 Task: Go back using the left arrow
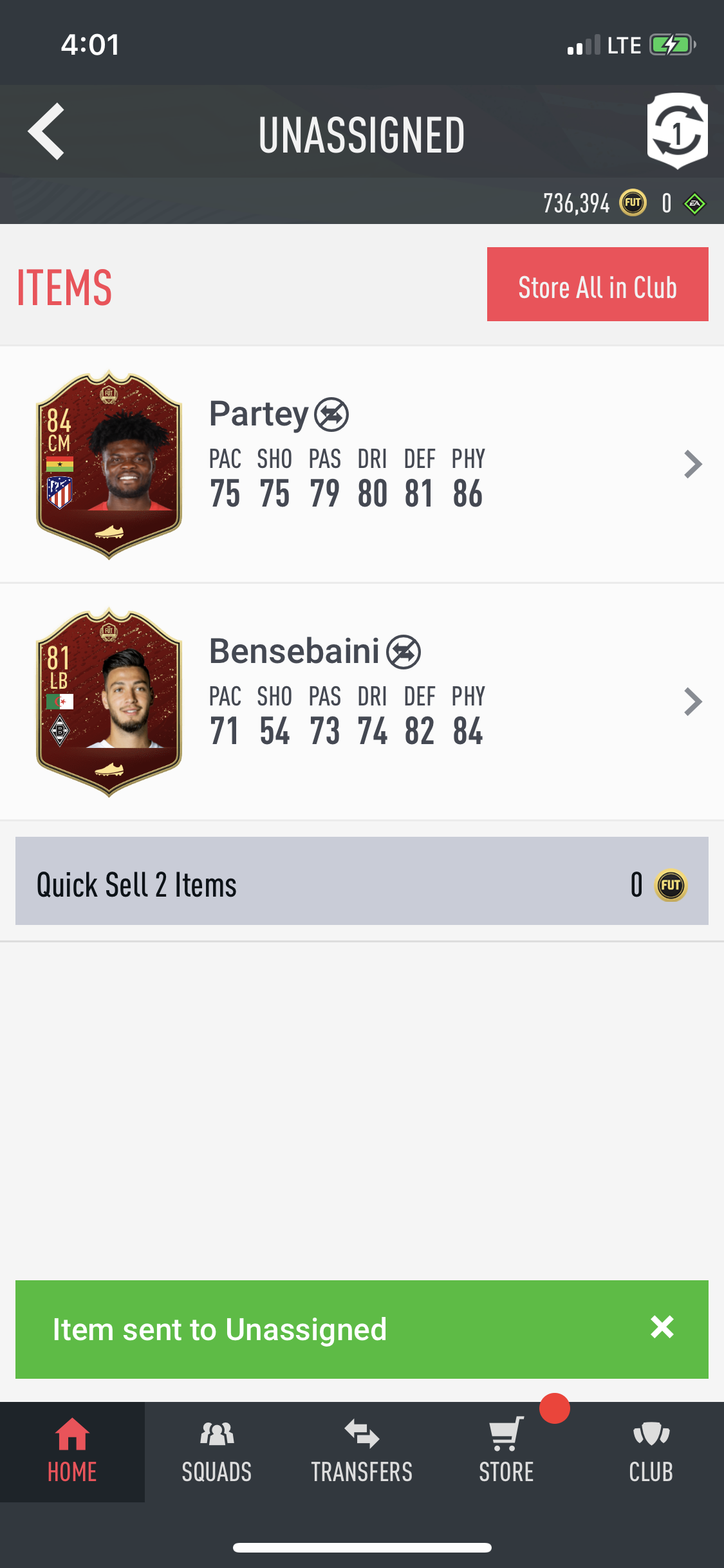46,131
